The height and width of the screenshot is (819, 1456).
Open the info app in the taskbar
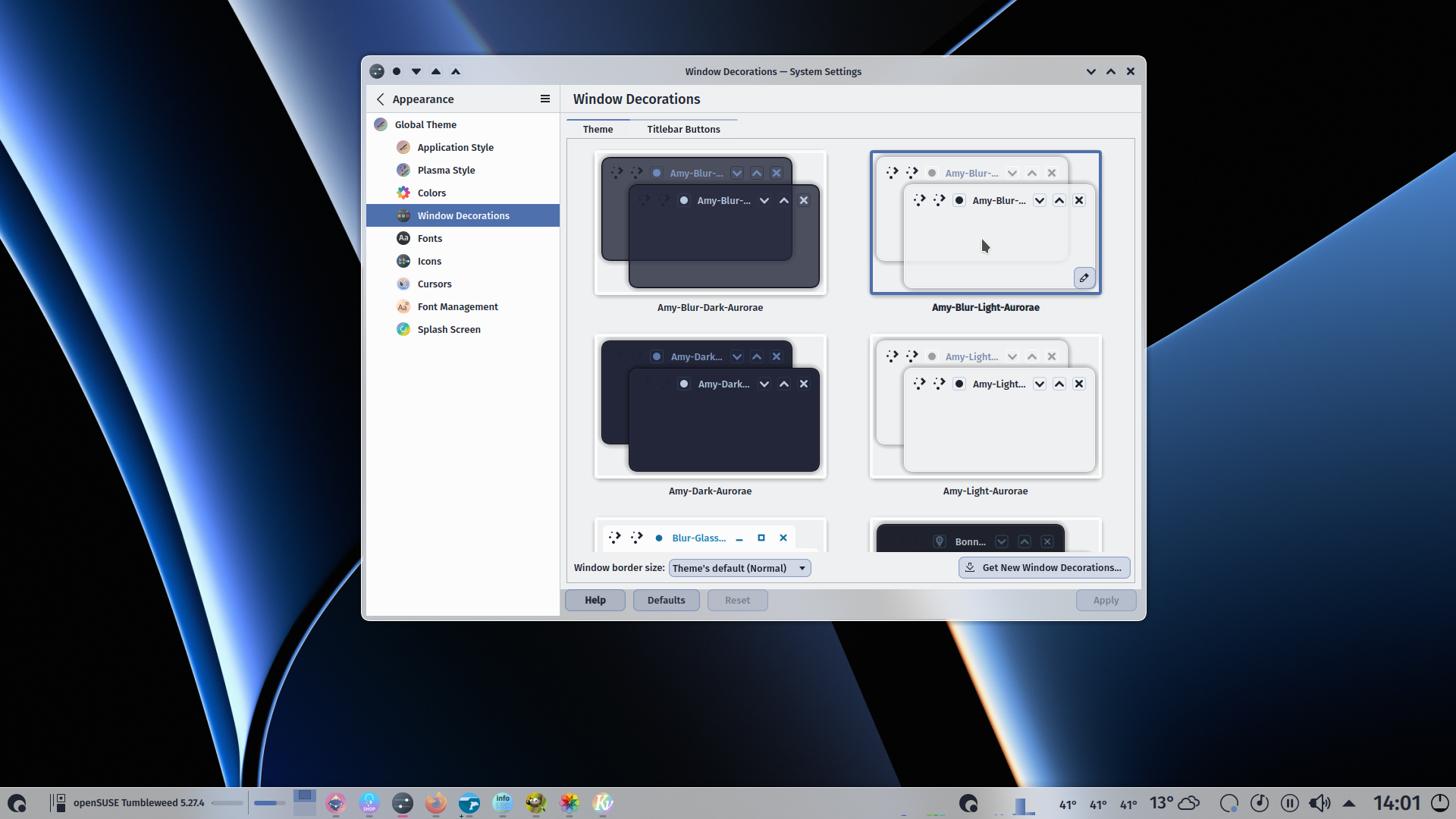503,803
